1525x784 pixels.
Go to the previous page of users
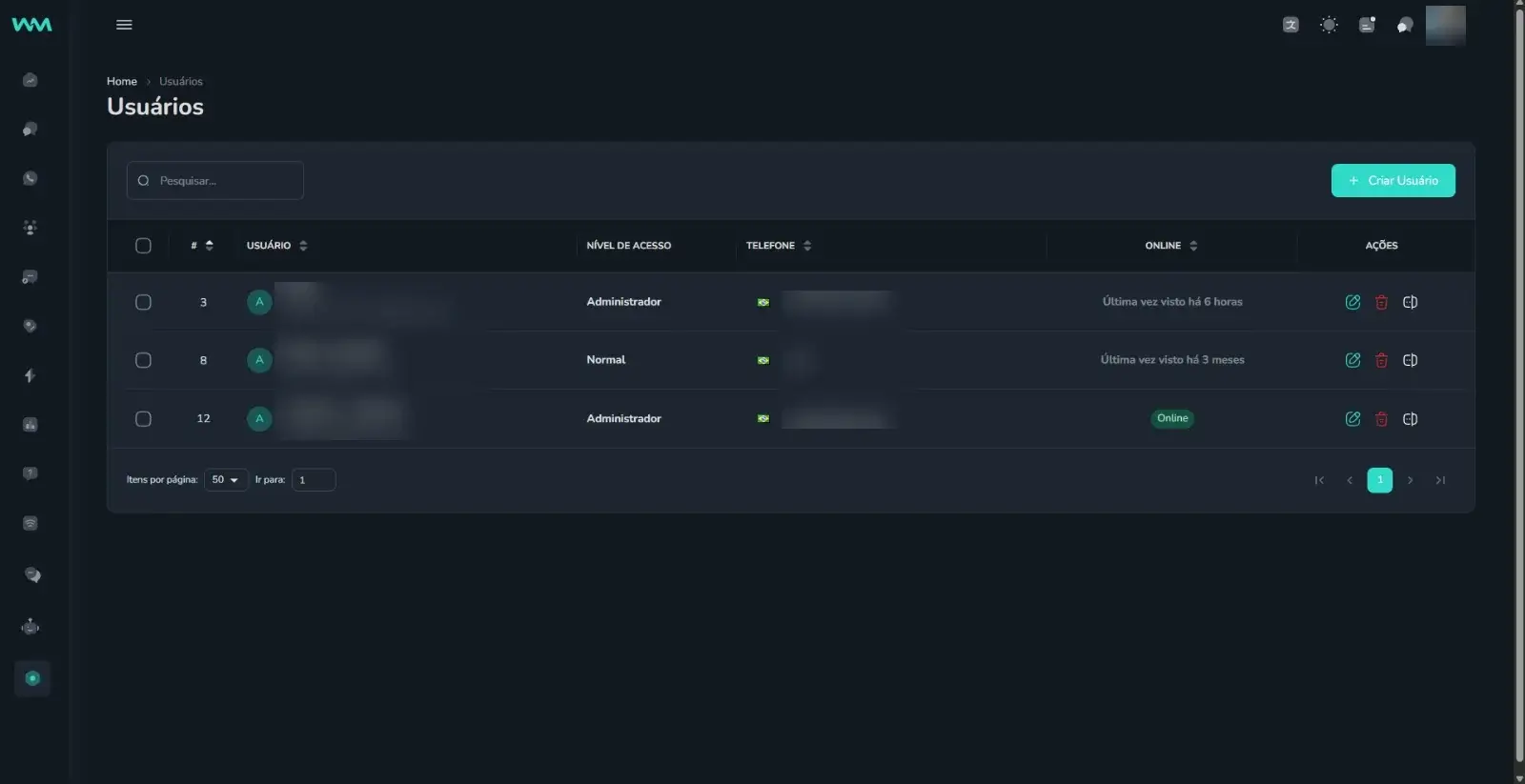(x=1350, y=480)
